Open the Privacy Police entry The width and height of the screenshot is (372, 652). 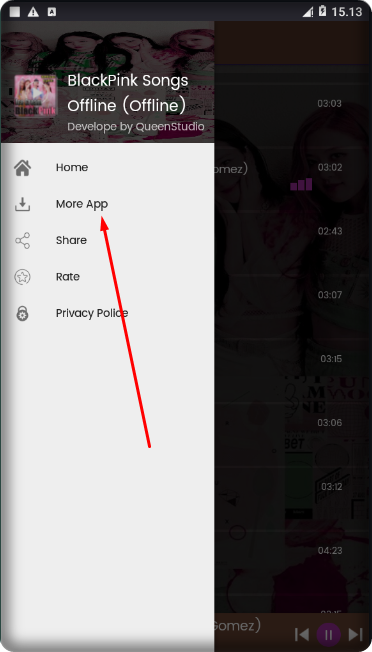tap(108, 314)
